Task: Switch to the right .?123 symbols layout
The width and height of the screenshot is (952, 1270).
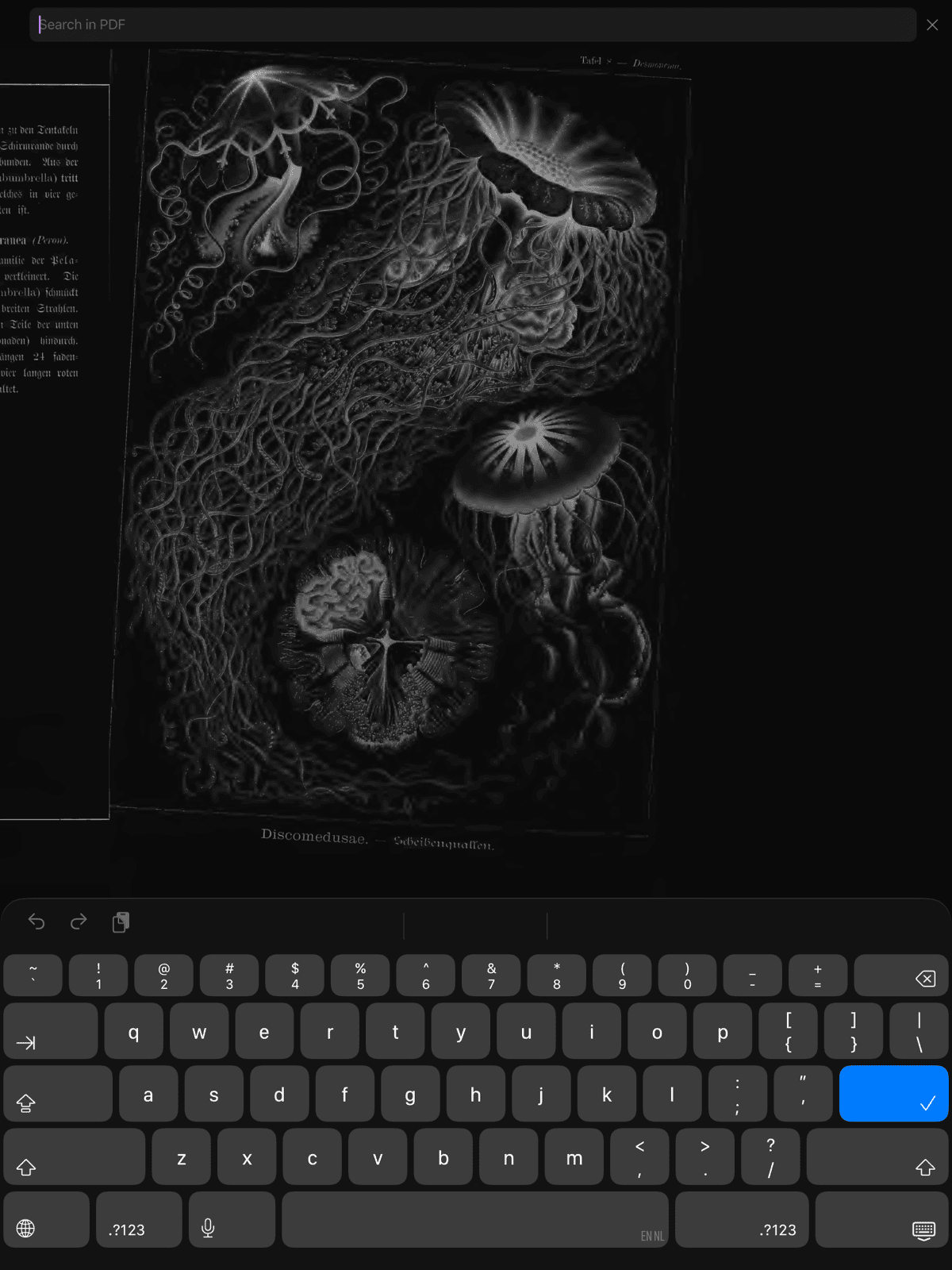Action: pyautogui.click(x=742, y=1219)
